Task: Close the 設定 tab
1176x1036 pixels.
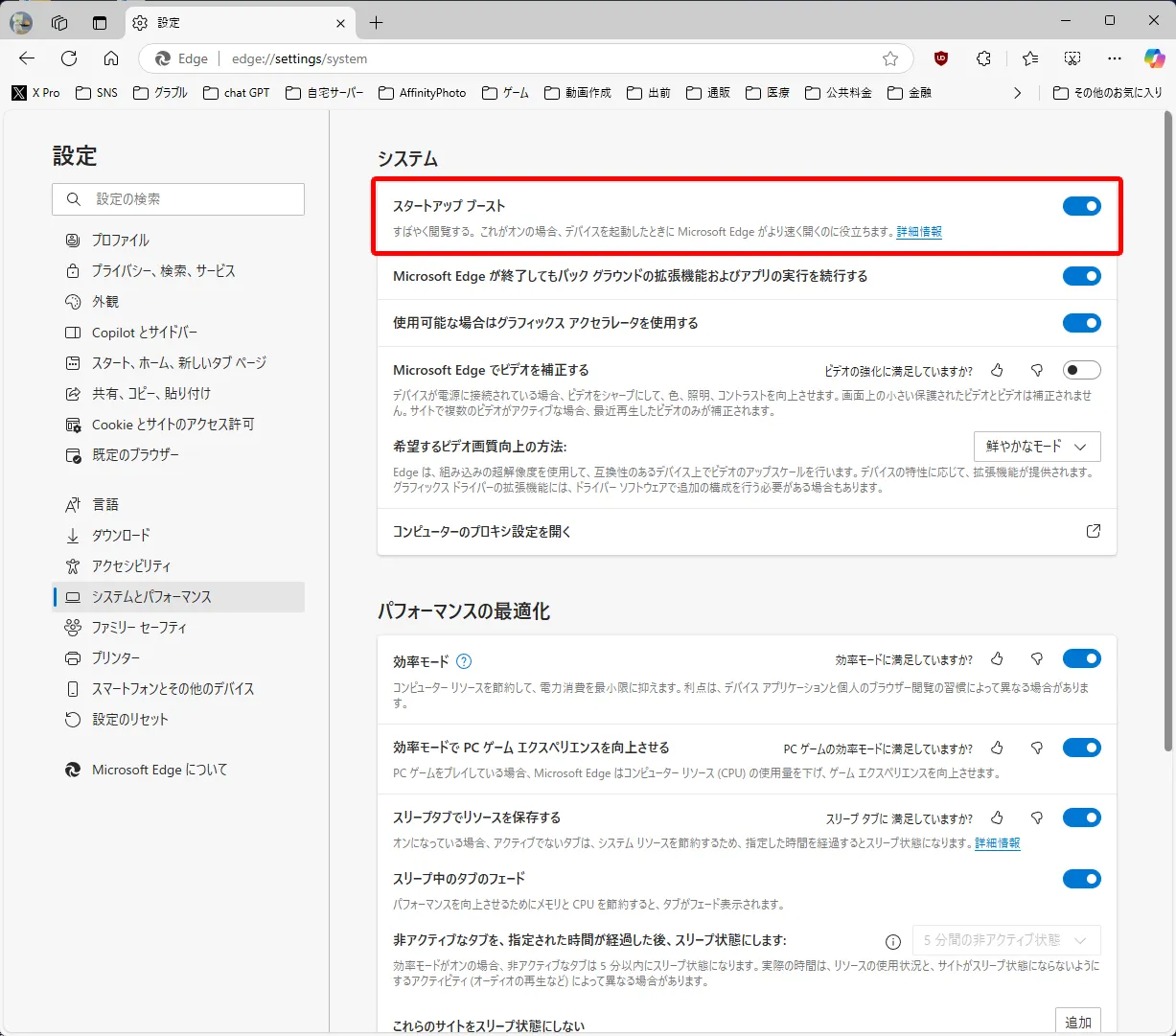Action: 342,22
